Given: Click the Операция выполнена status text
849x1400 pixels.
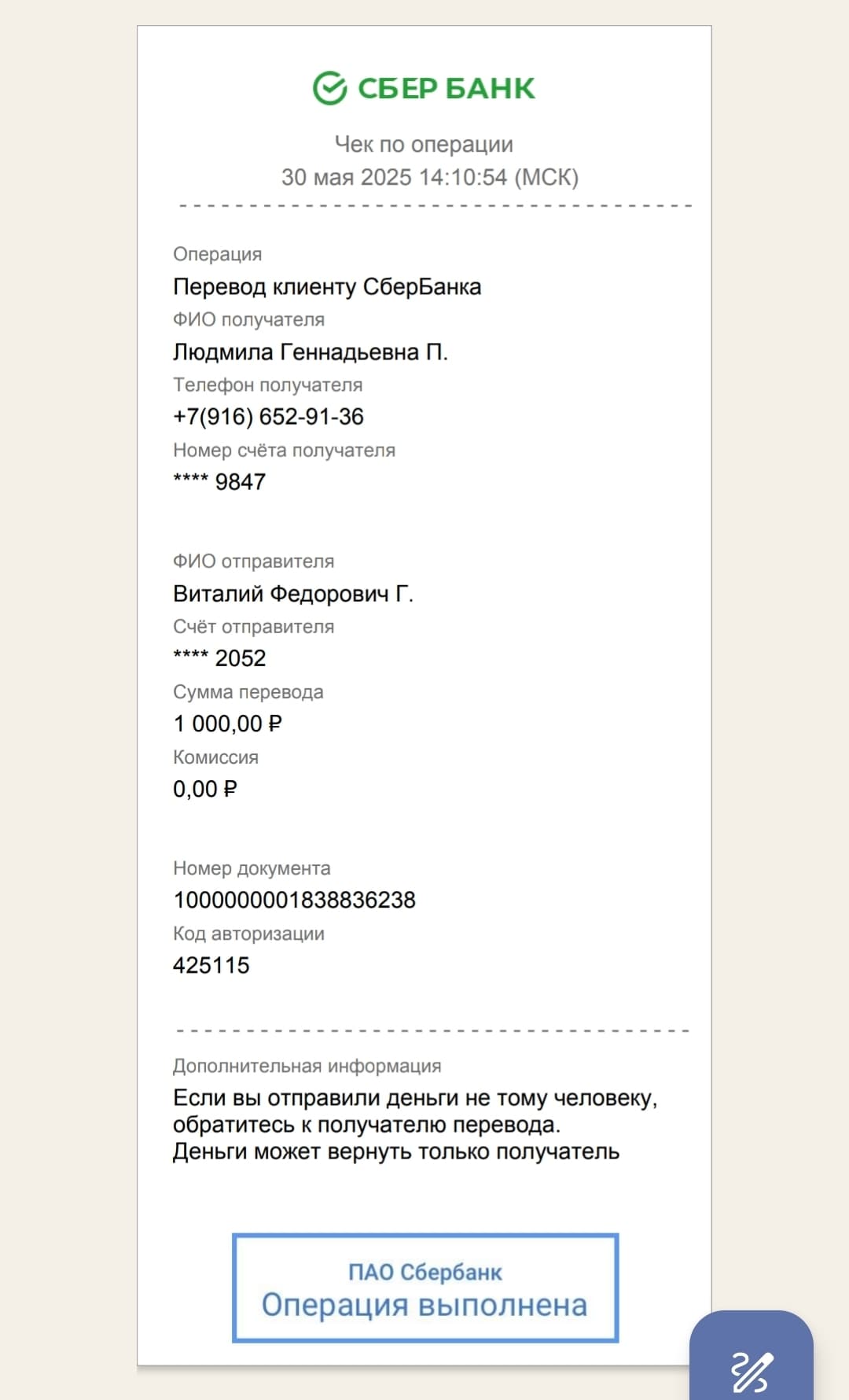Looking at the screenshot, I should (424, 1305).
